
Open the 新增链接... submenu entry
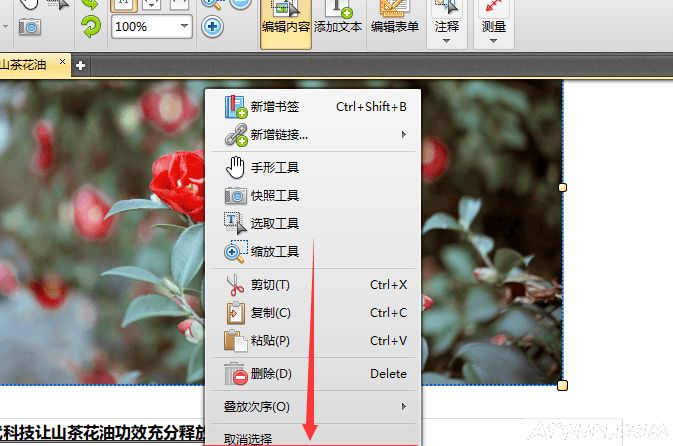coord(314,135)
